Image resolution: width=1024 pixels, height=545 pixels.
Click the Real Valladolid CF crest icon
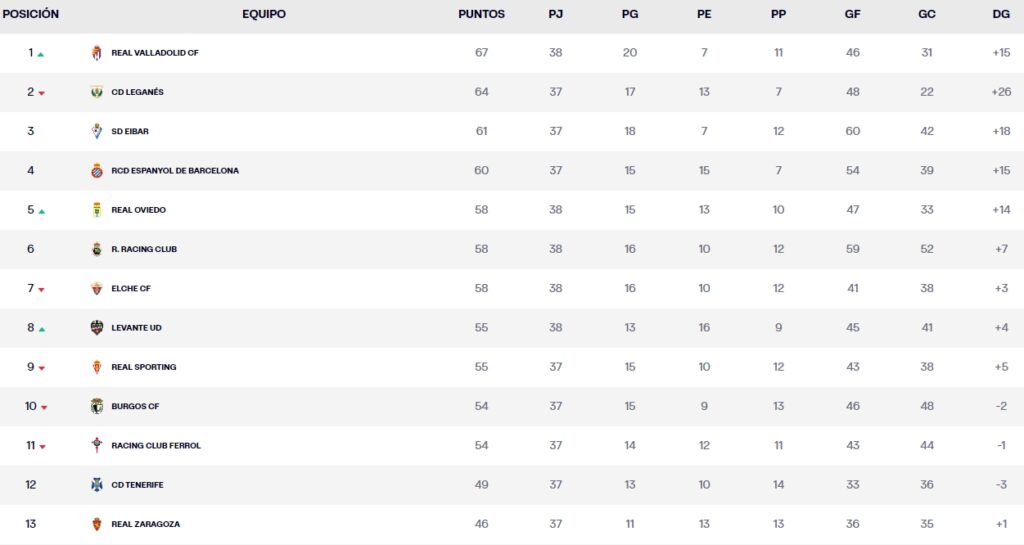click(x=97, y=53)
